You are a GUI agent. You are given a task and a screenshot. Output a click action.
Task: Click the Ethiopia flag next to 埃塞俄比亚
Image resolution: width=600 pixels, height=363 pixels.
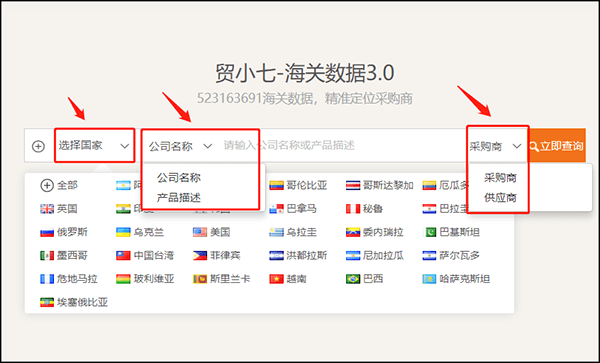(x=47, y=302)
